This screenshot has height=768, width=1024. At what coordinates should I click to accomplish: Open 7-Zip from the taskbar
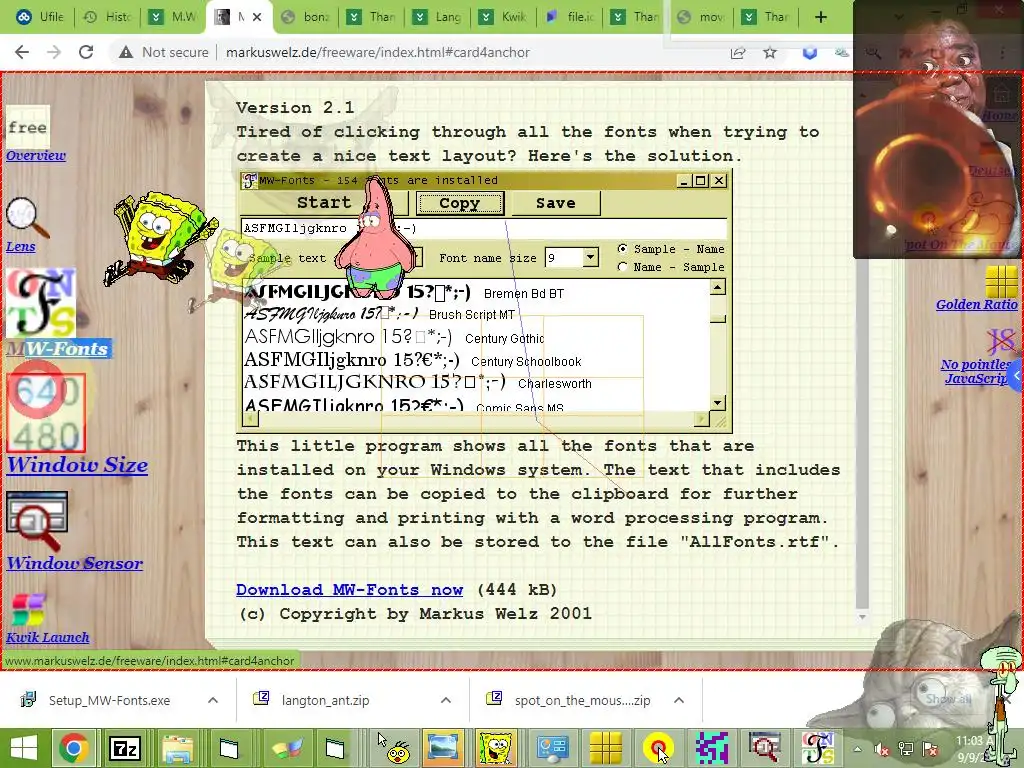[125, 748]
